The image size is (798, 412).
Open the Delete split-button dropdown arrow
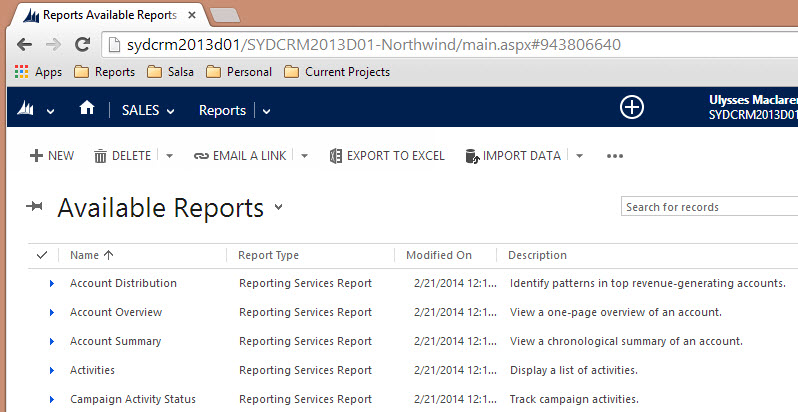169,156
